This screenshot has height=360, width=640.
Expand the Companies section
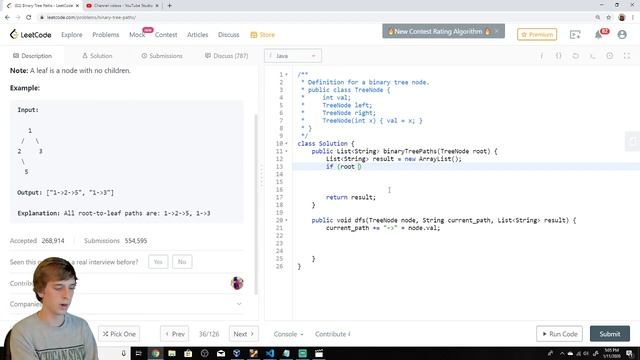click(x=239, y=304)
